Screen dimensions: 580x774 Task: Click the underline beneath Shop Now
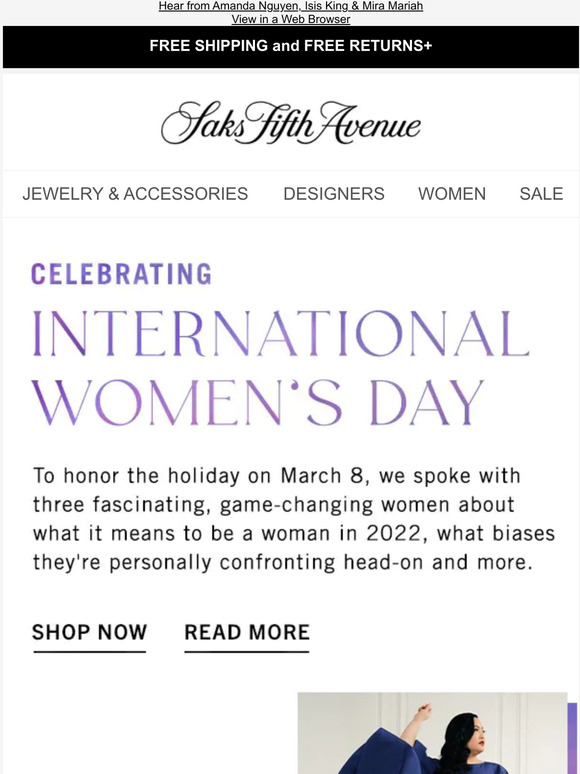tap(89, 652)
